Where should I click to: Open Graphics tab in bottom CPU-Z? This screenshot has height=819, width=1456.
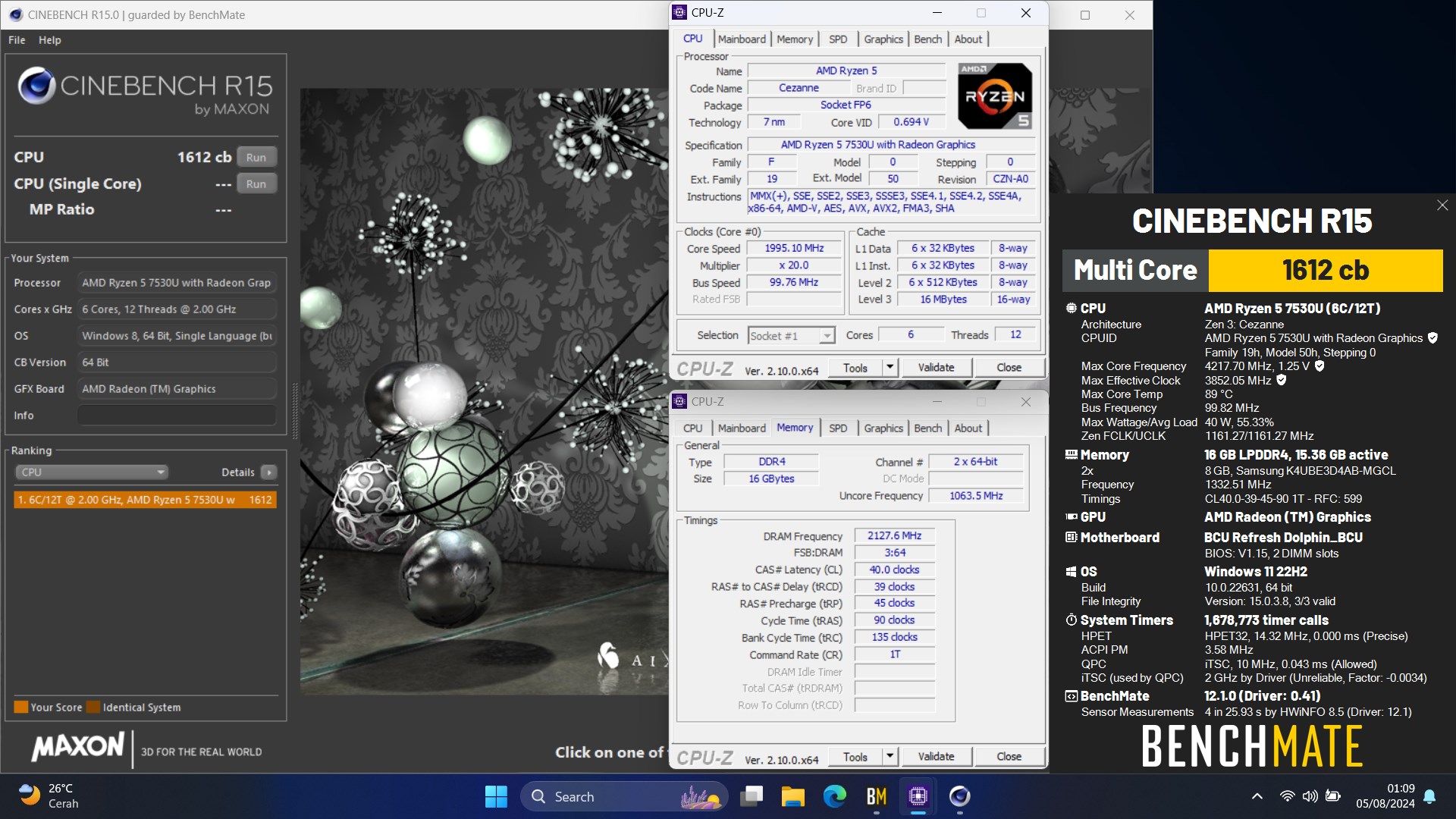(x=883, y=428)
